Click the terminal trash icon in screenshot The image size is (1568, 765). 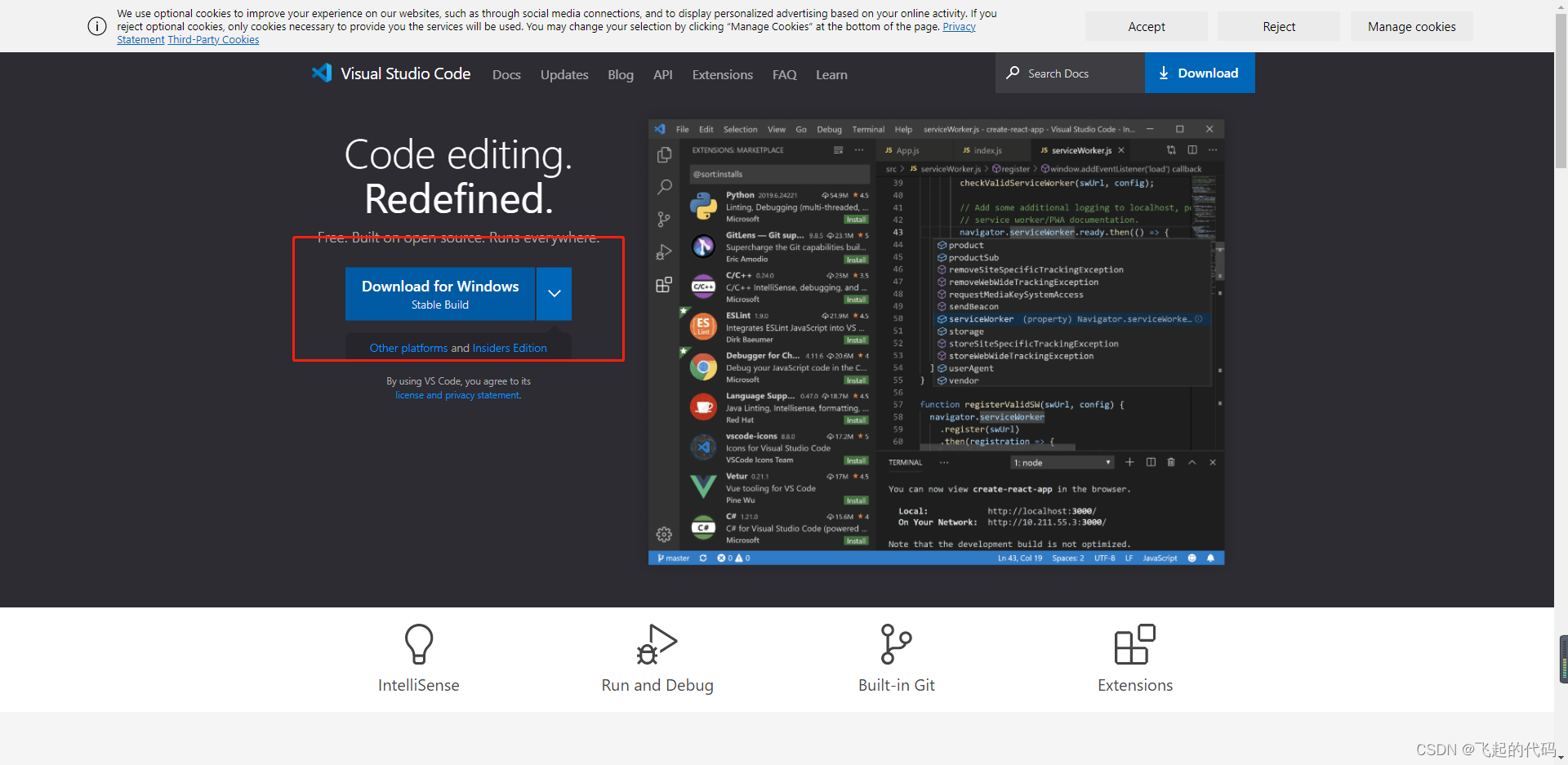(1171, 462)
